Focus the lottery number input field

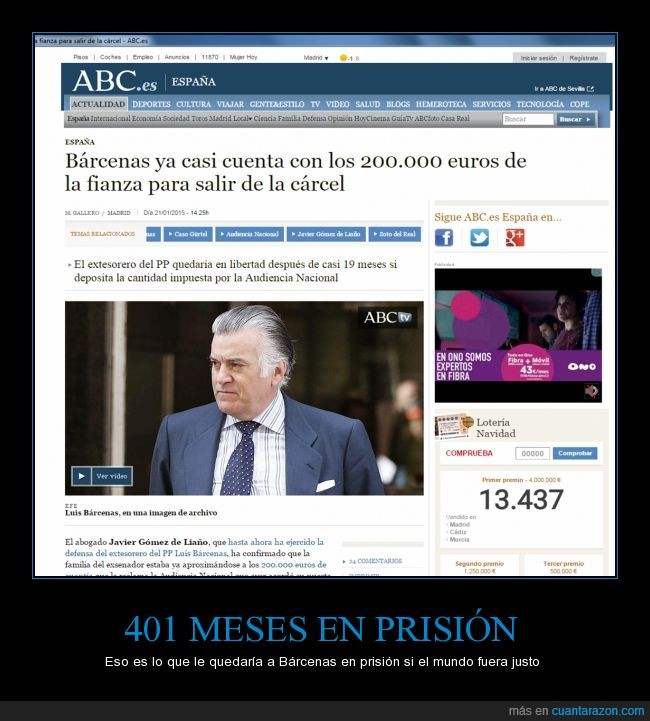coord(532,453)
